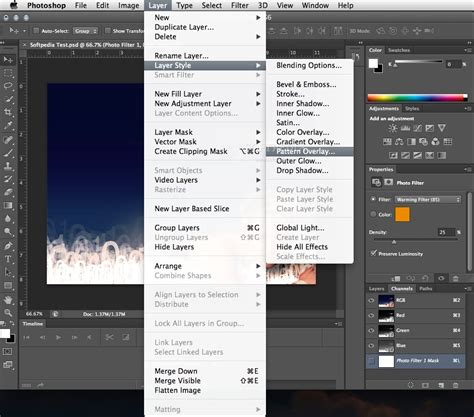Select the Eyedropper tool

pos(8,125)
